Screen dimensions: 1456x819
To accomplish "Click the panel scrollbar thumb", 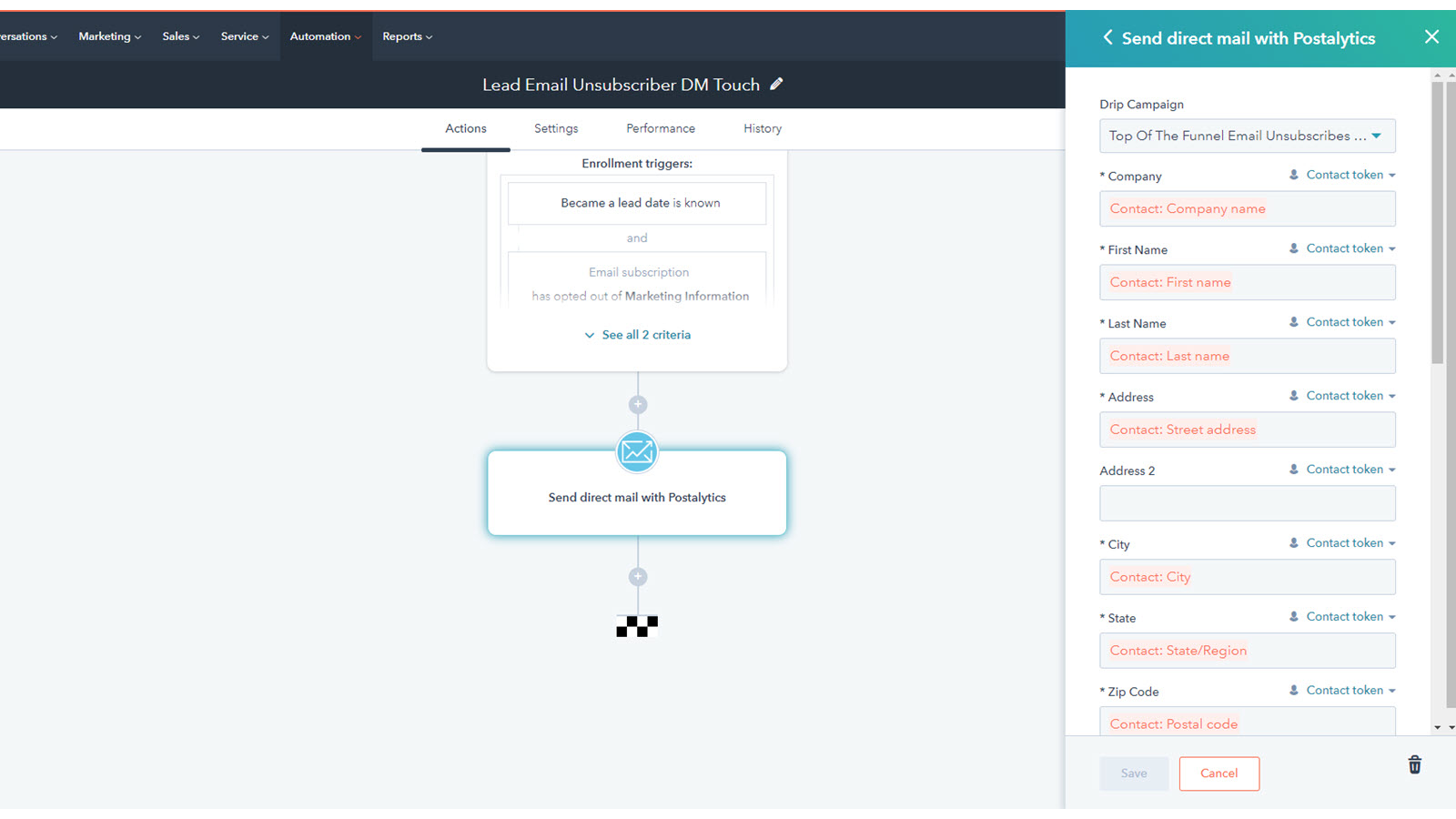I will tap(1437, 223).
